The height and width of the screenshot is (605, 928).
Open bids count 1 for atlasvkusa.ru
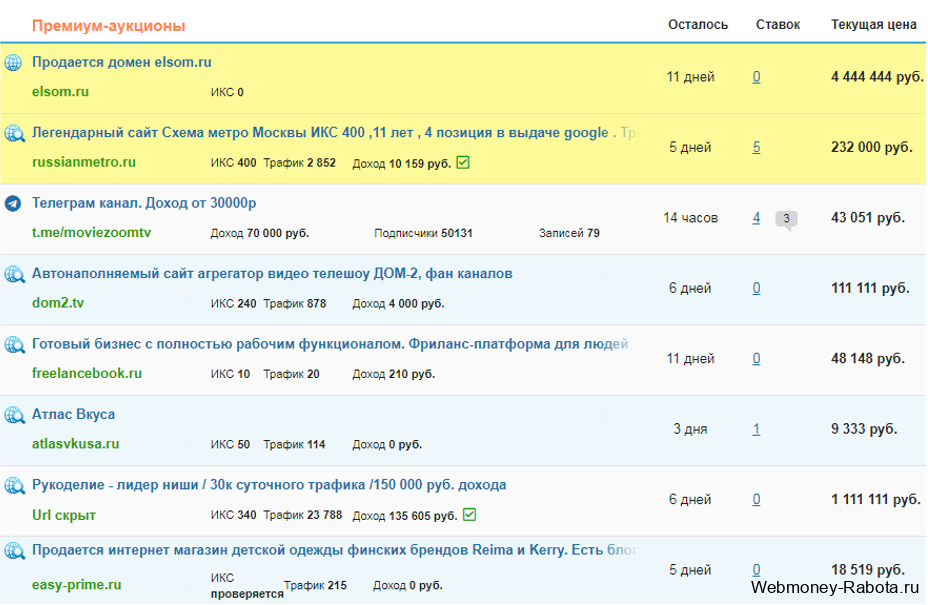pos(756,429)
